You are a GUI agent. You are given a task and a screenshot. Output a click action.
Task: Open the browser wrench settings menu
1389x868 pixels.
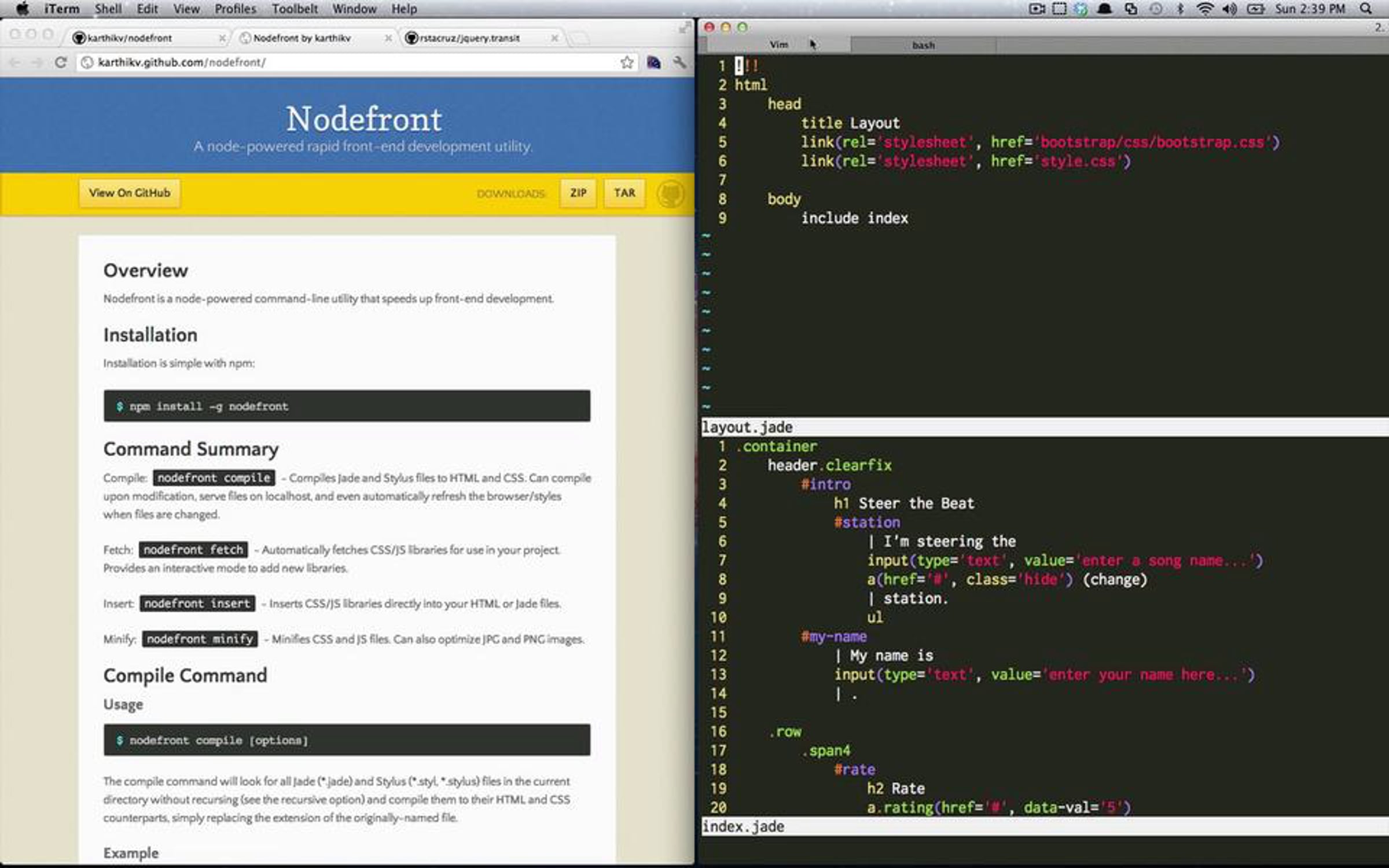point(679,62)
